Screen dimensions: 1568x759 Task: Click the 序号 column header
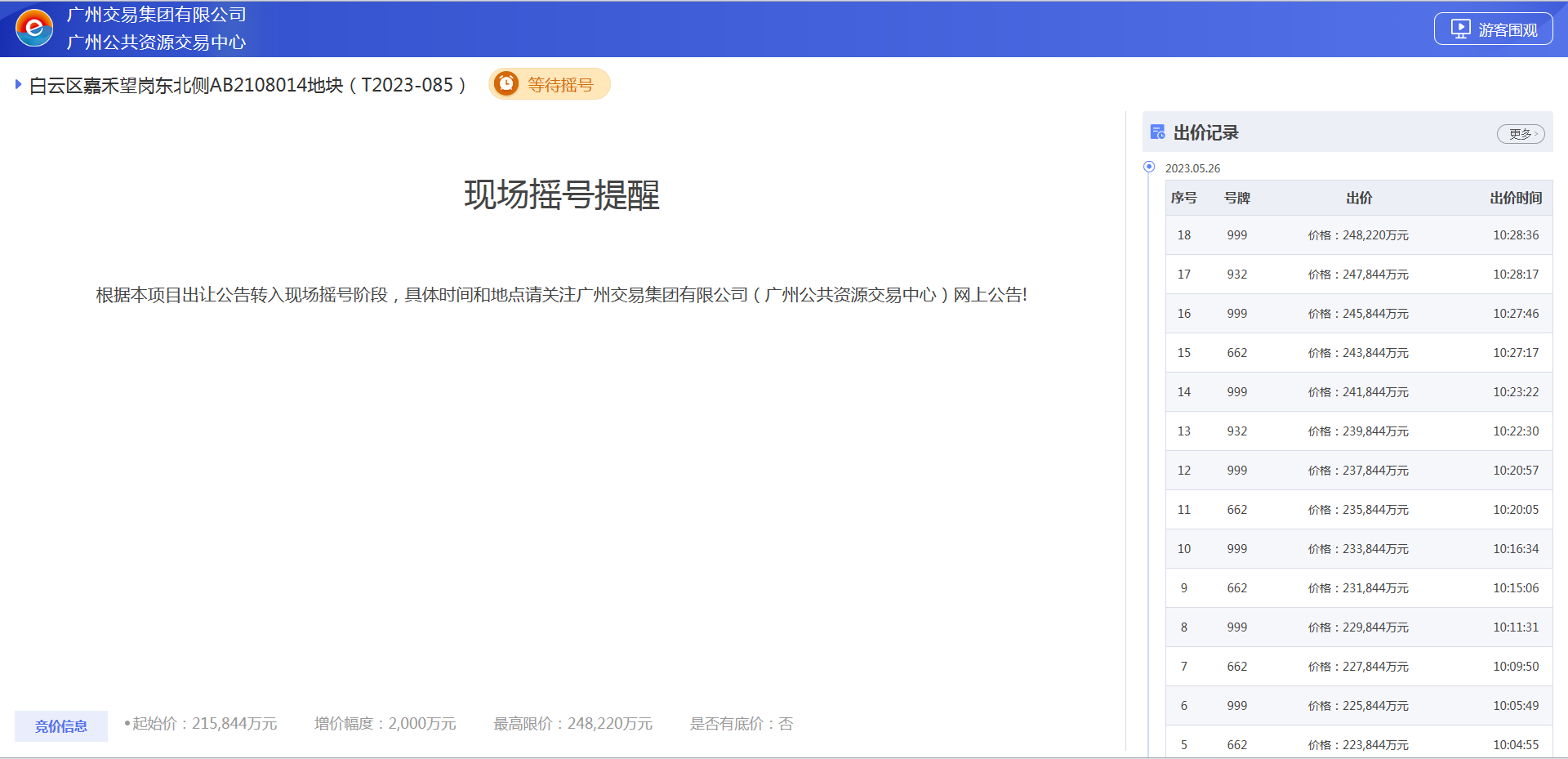tap(1183, 198)
